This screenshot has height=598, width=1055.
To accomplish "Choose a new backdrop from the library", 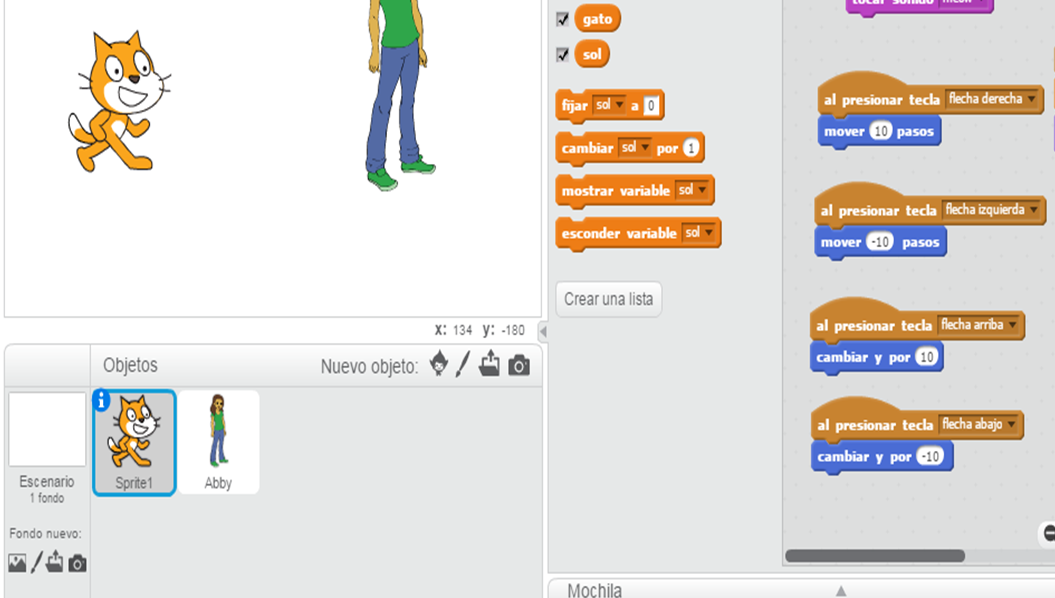I will [x=17, y=562].
